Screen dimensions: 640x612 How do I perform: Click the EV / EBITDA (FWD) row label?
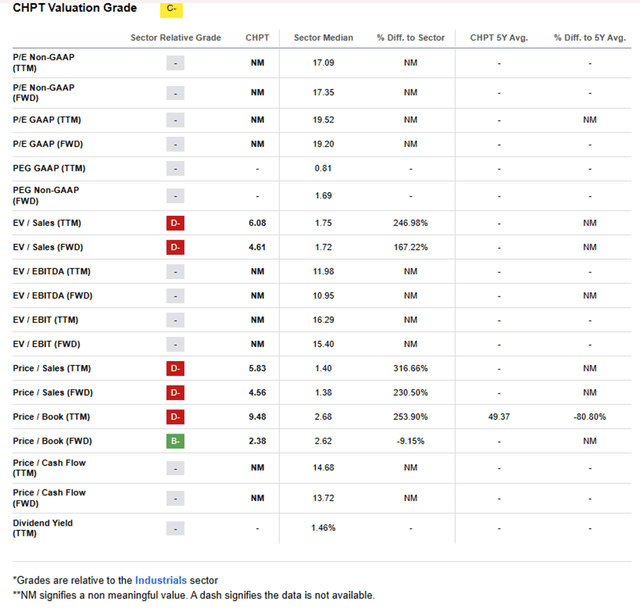click(x=53, y=296)
